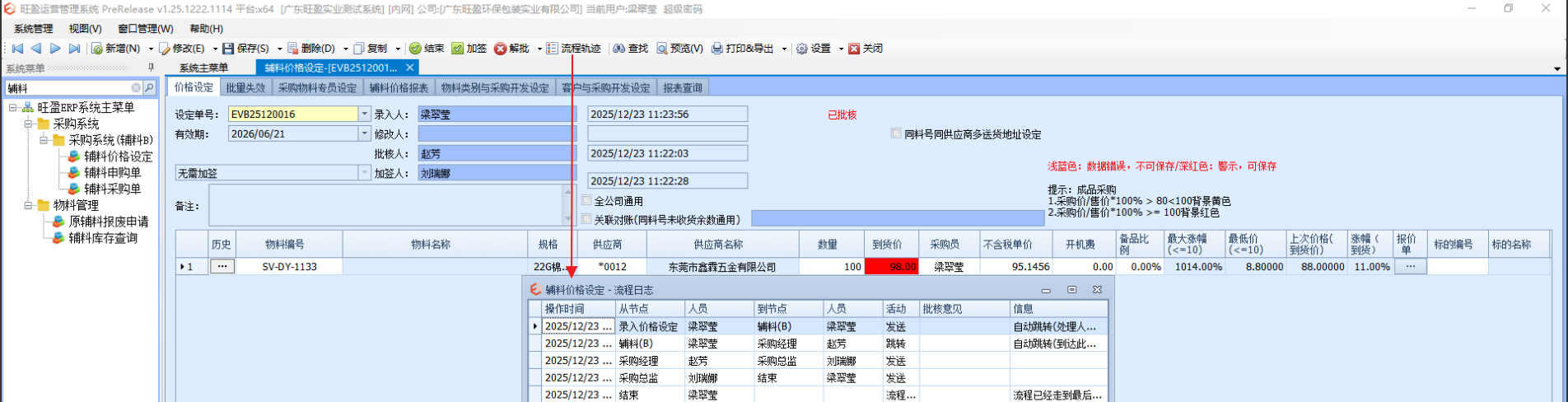This screenshot has width=1568, height=402.
Task: Click the red 关闭 close toolbar button
Action: (x=866, y=49)
